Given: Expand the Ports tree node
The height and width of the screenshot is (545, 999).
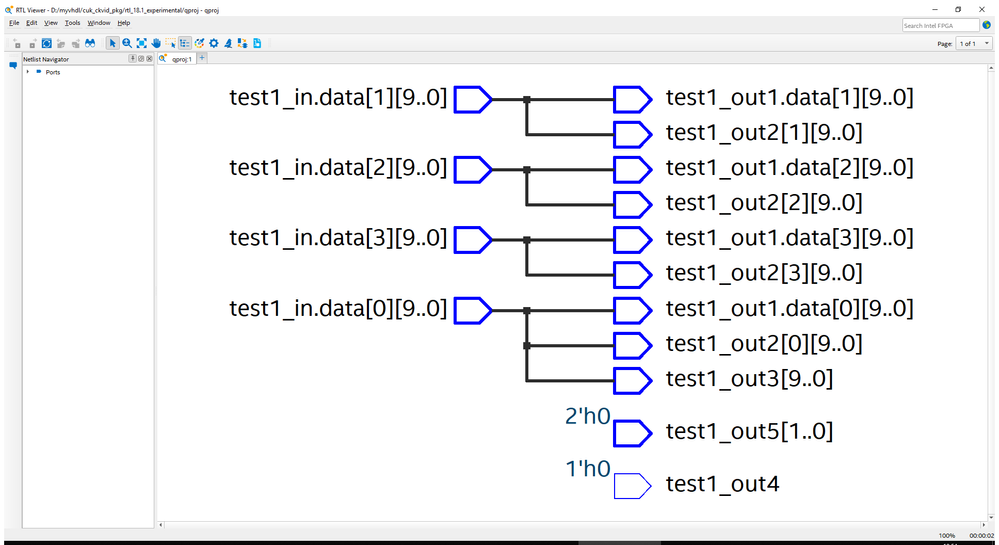Looking at the screenshot, I should tap(28, 72).
